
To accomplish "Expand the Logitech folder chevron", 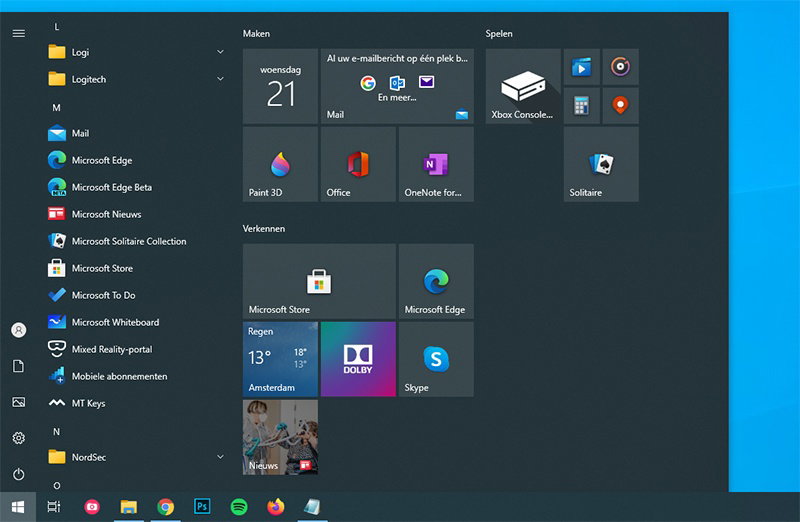I will (x=220, y=79).
